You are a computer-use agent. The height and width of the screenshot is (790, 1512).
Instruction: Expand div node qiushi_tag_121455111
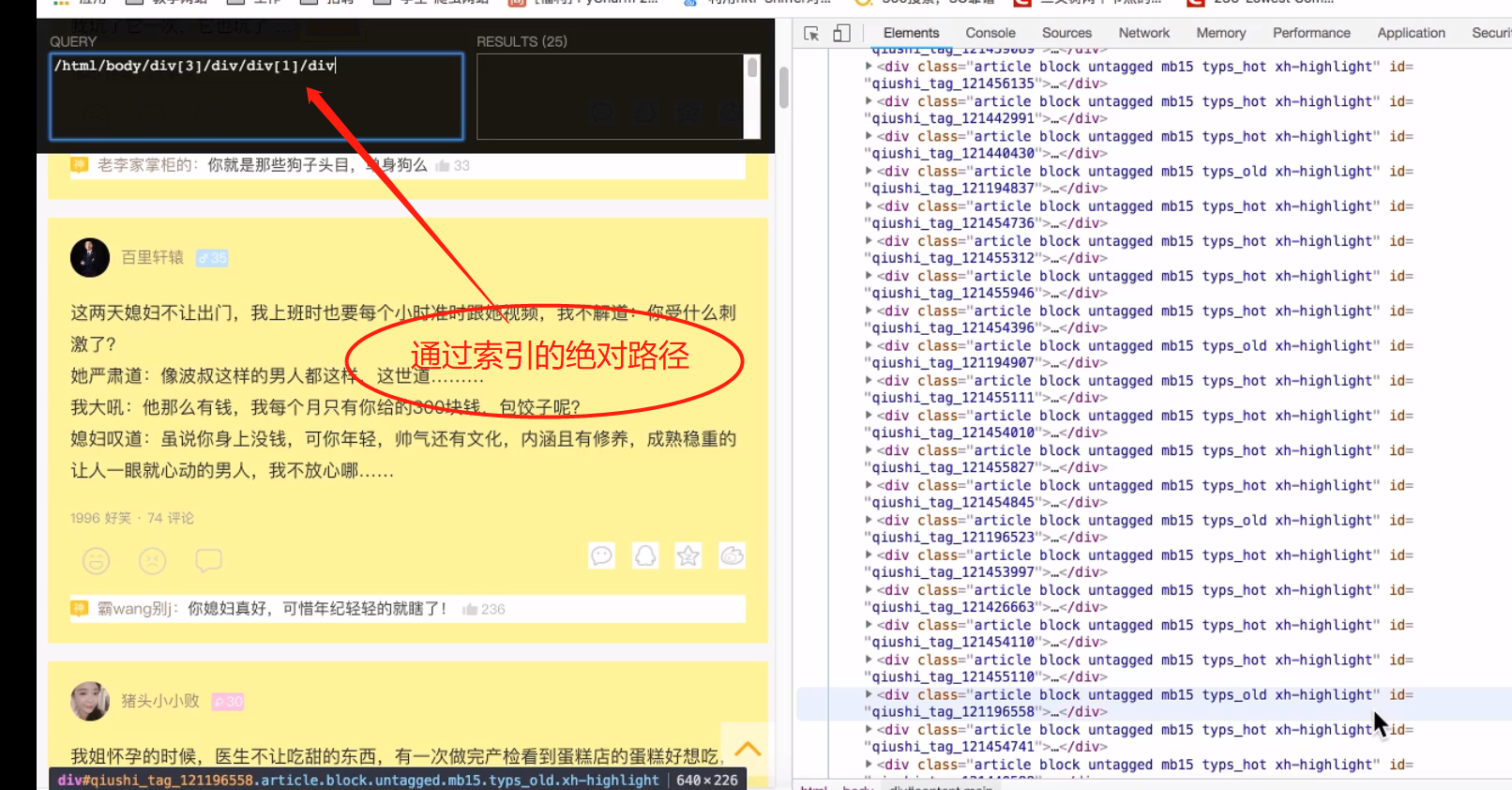tap(869, 380)
